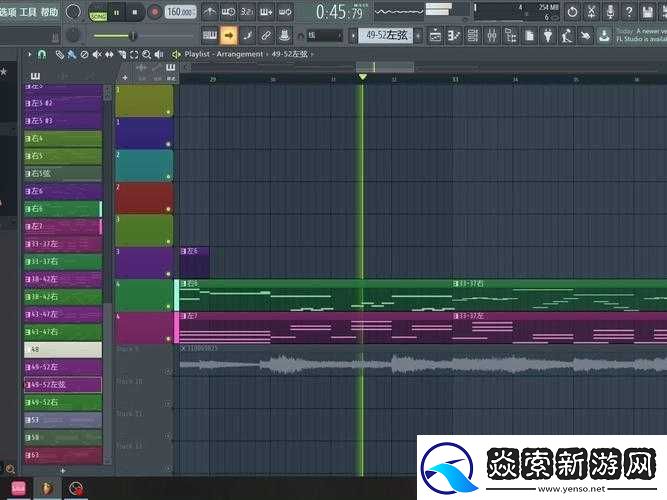667x500 pixels.
Task: Click the Record button in transport
Action: click(x=154, y=12)
